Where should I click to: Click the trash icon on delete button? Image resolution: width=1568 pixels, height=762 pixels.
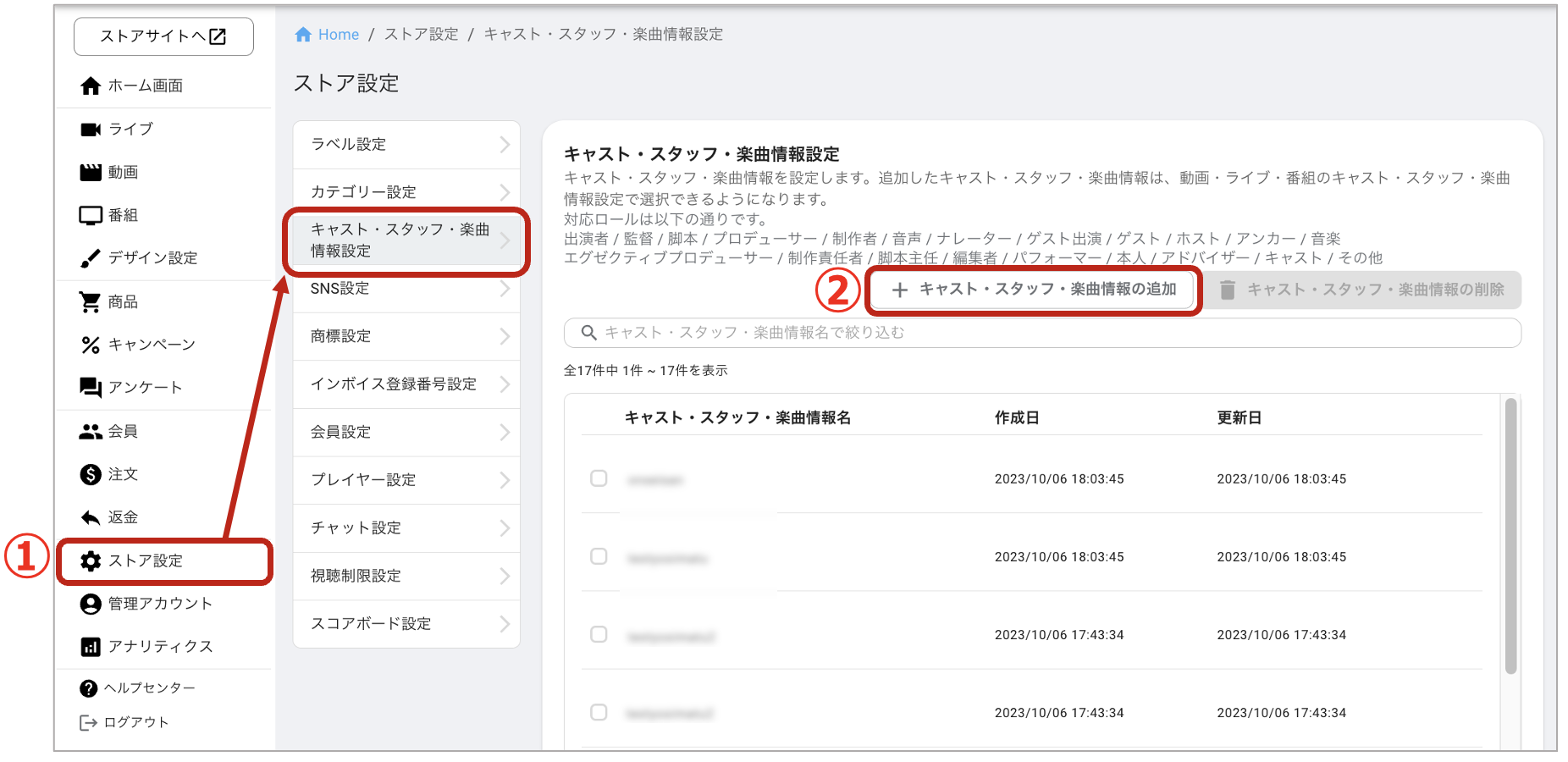click(1227, 290)
